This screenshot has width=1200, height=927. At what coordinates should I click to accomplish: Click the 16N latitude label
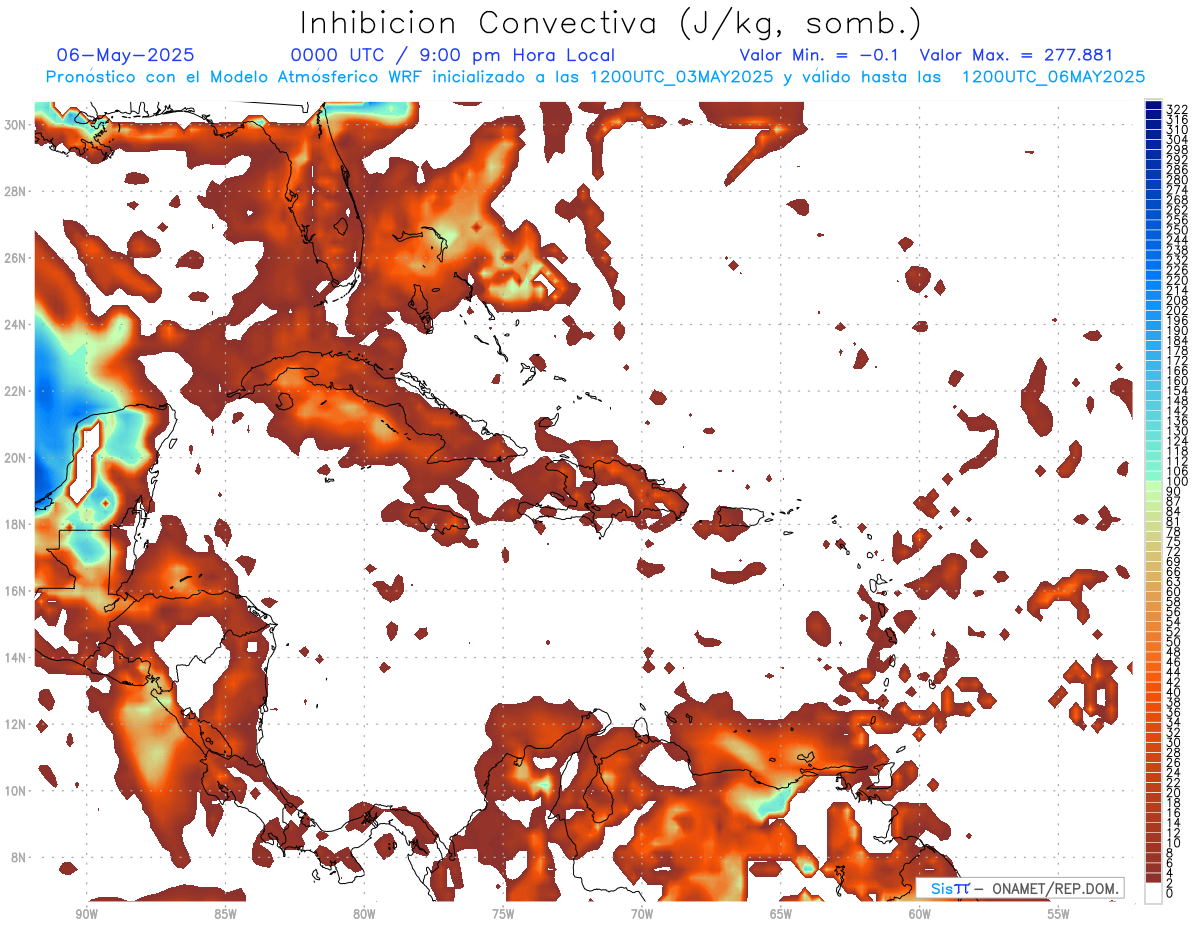pos(16,591)
